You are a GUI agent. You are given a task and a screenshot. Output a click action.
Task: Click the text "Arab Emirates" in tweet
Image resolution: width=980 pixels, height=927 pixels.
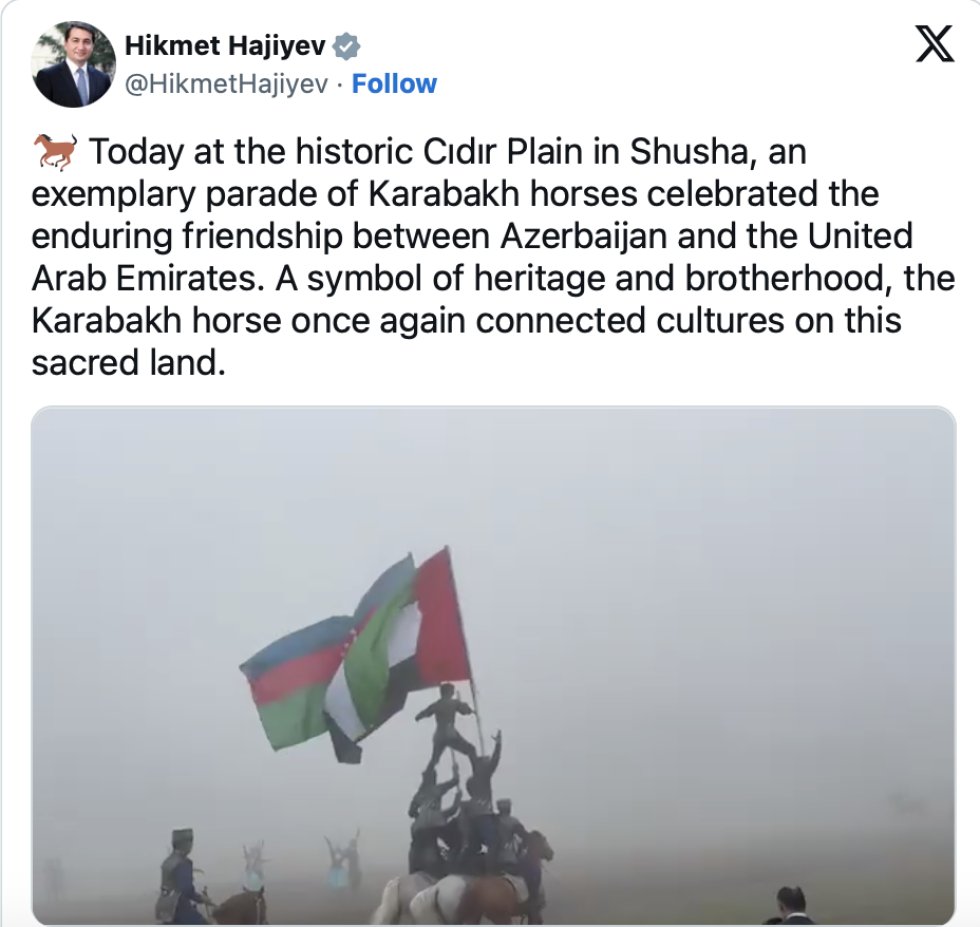click(x=143, y=278)
